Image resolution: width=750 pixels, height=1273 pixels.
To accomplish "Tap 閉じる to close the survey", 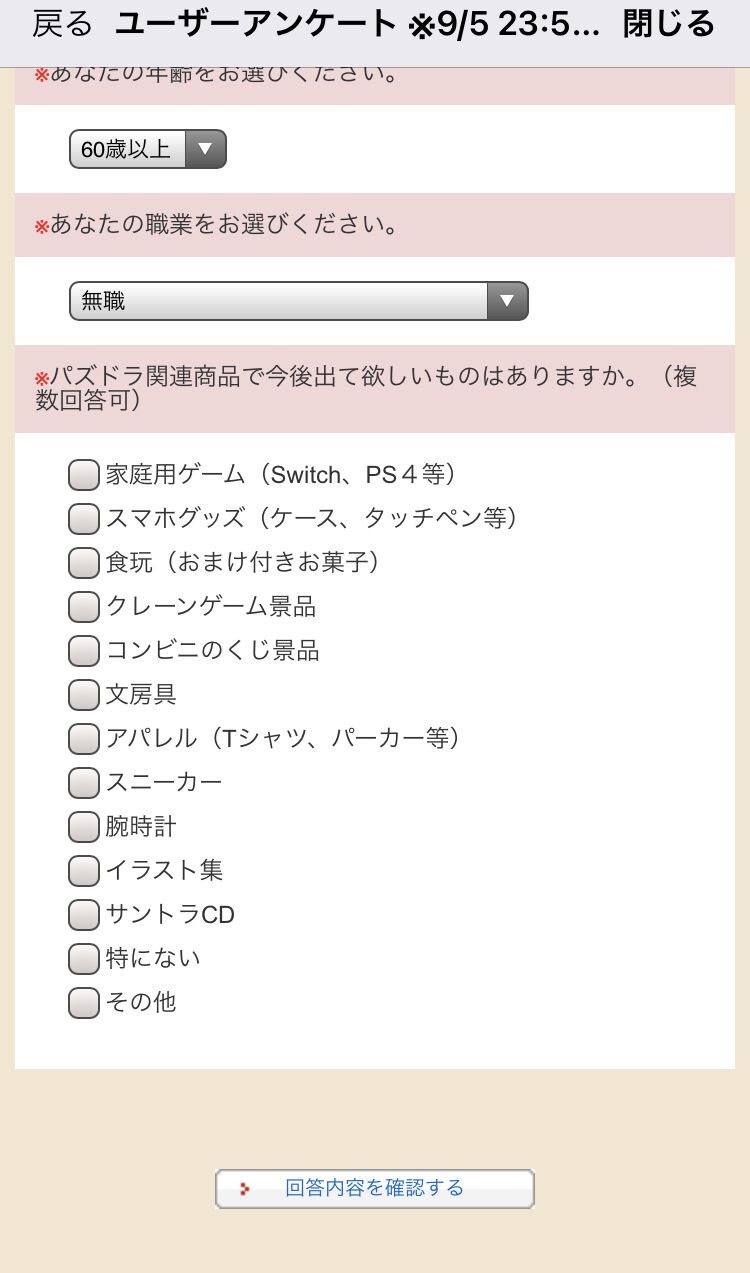I will (669, 24).
